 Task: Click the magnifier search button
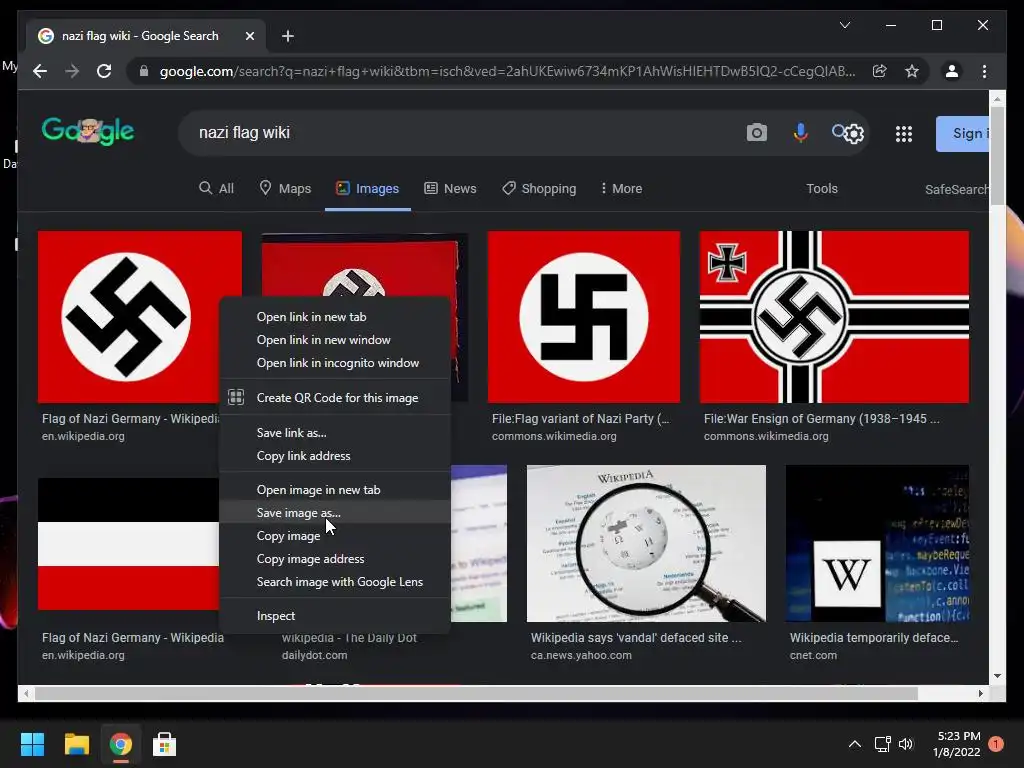pyautogui.click(x=839, y=132)
